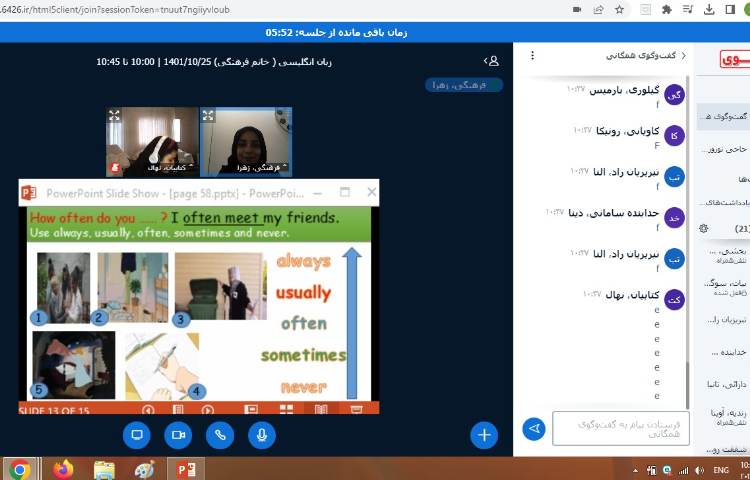Click the public chat message input field

click(621, 428)
